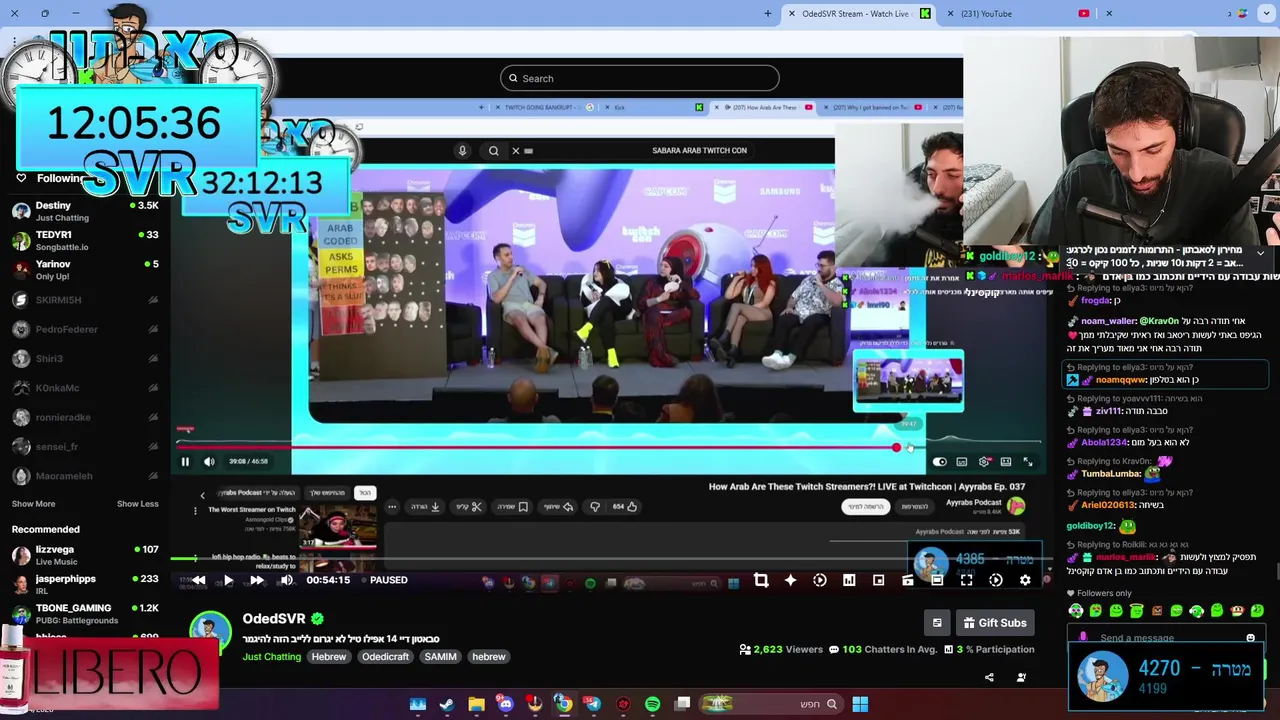Expand list with Show More

(33, 504)
